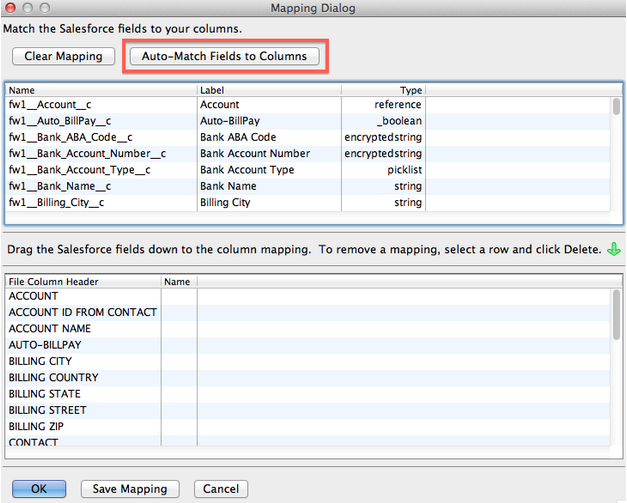Screen dimensions: 627x503
Task: Confirm with the OK button
Action: click(39, 489)
